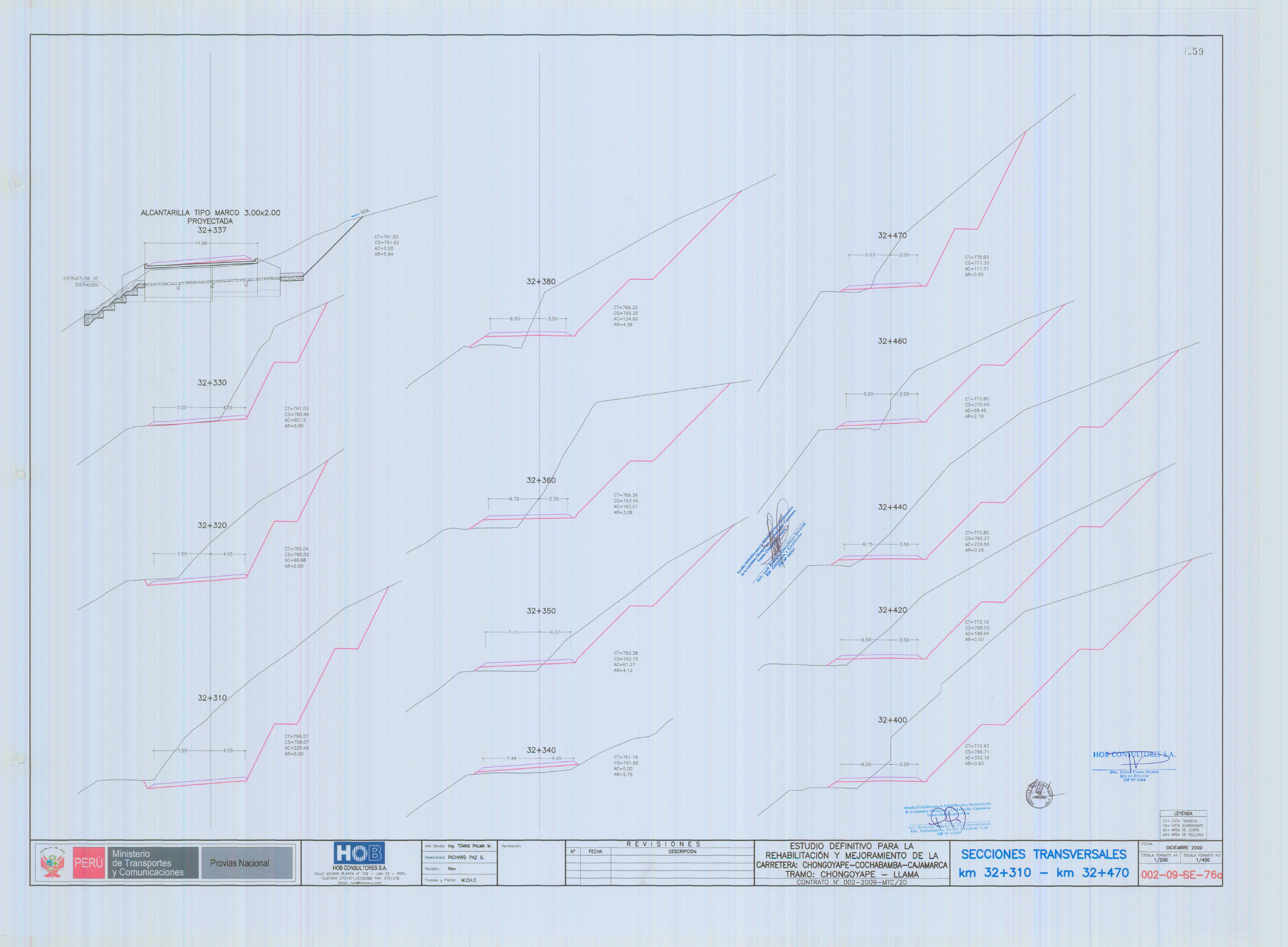Click the value 'AC=352.19'
Image resolution: width=1288 pixels, height=947 pixels.
(x=977, y=758)
